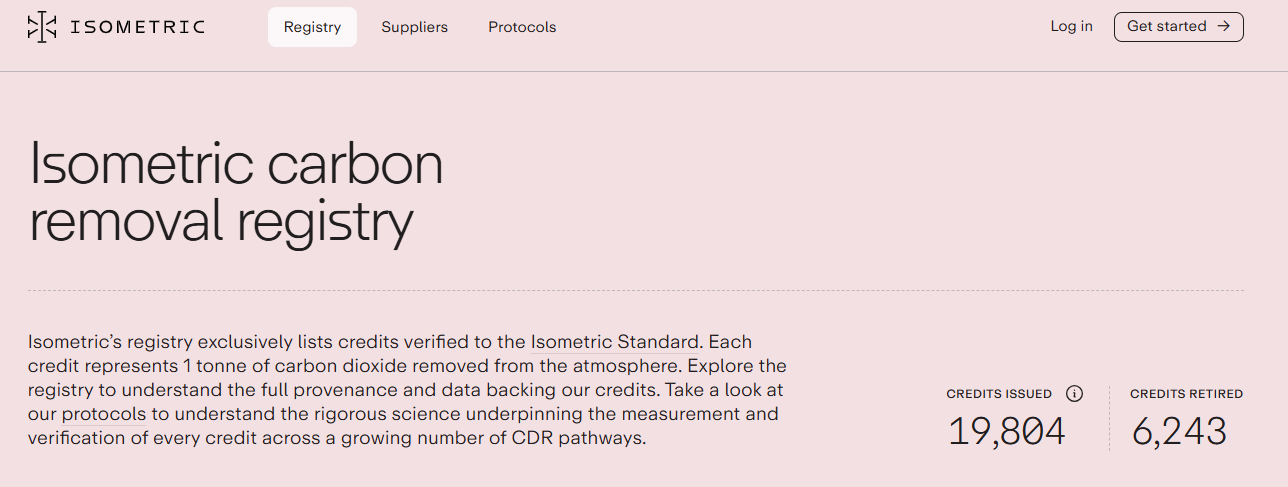Screen dimensions: 1288x487
Task: Click the ISOMETRIC wordmark in the header
Action: click(138, 27)
